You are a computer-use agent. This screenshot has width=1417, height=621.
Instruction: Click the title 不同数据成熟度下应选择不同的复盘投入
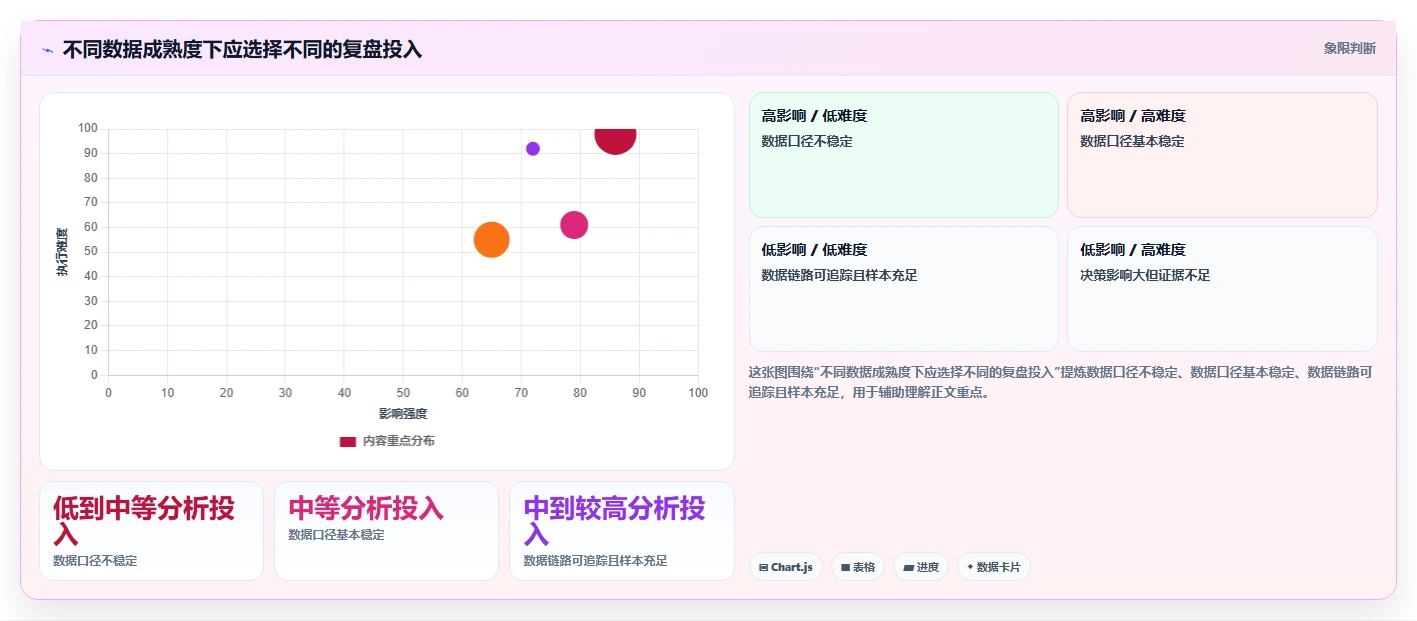[242, 49]
